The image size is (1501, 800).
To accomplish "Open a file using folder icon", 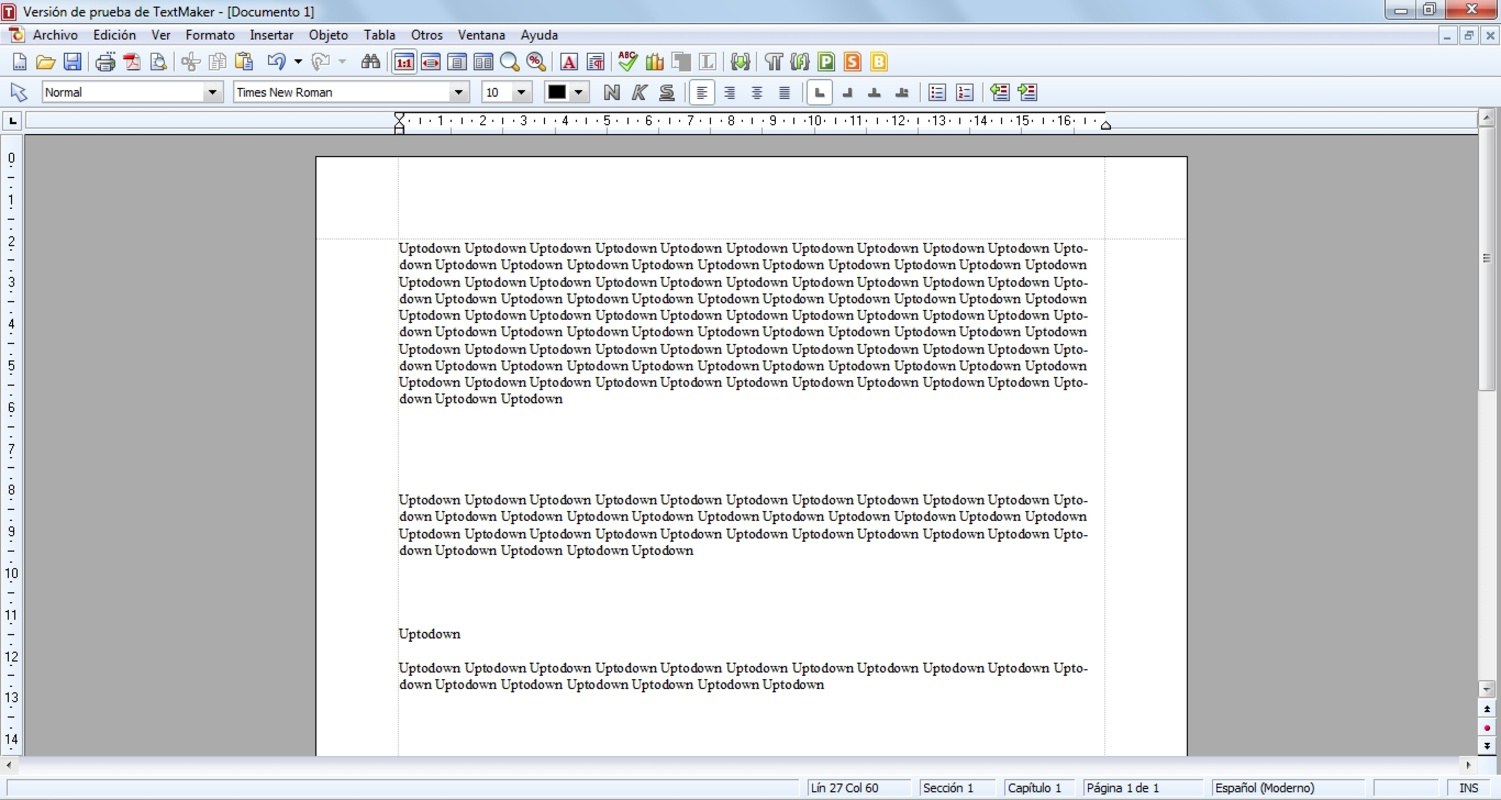I will click(45, 62).
